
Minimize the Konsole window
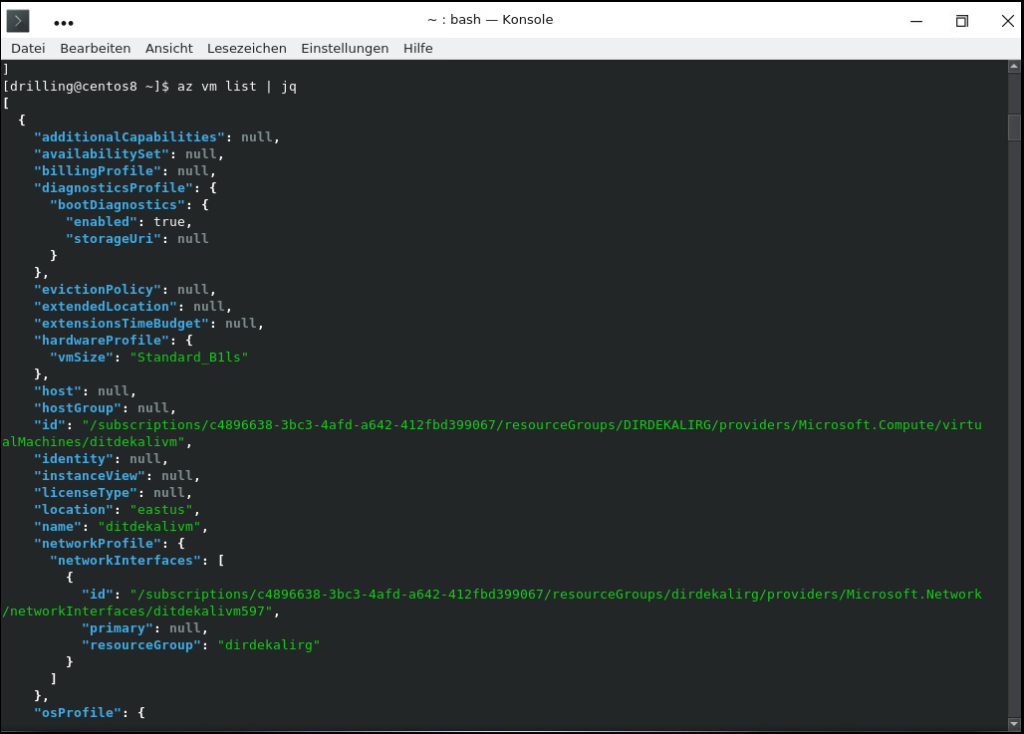916,21
